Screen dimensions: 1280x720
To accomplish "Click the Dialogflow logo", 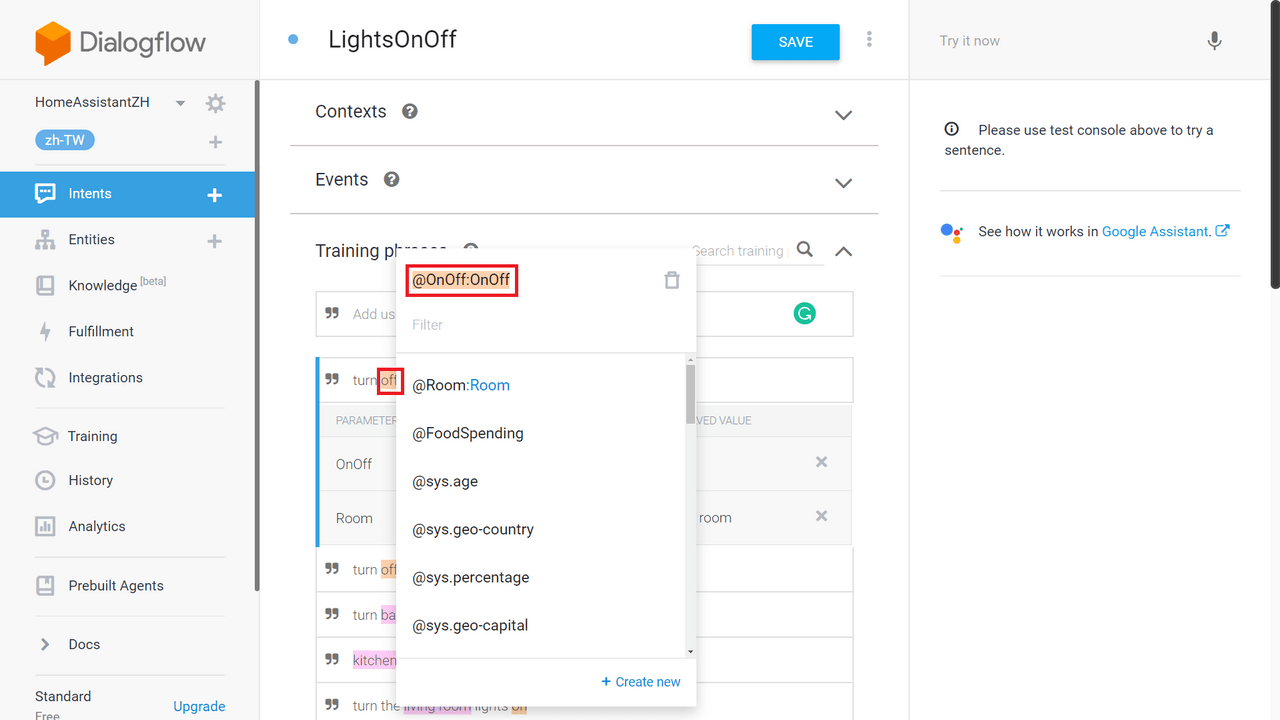I will coord(120,43).
